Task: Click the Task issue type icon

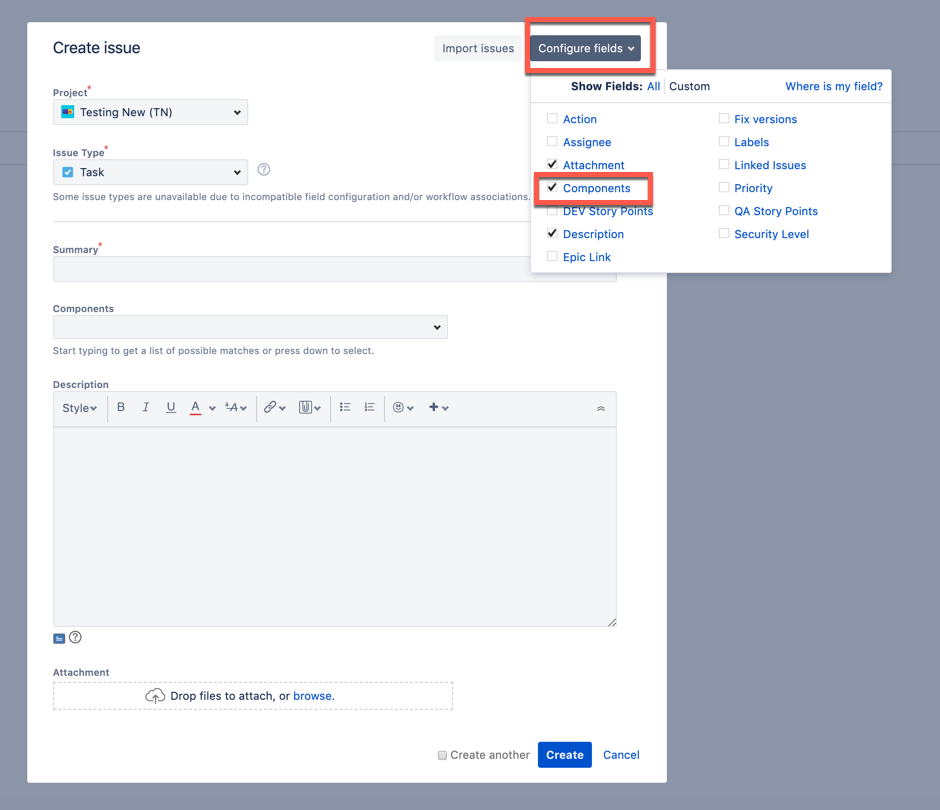Action: point(68,172)
